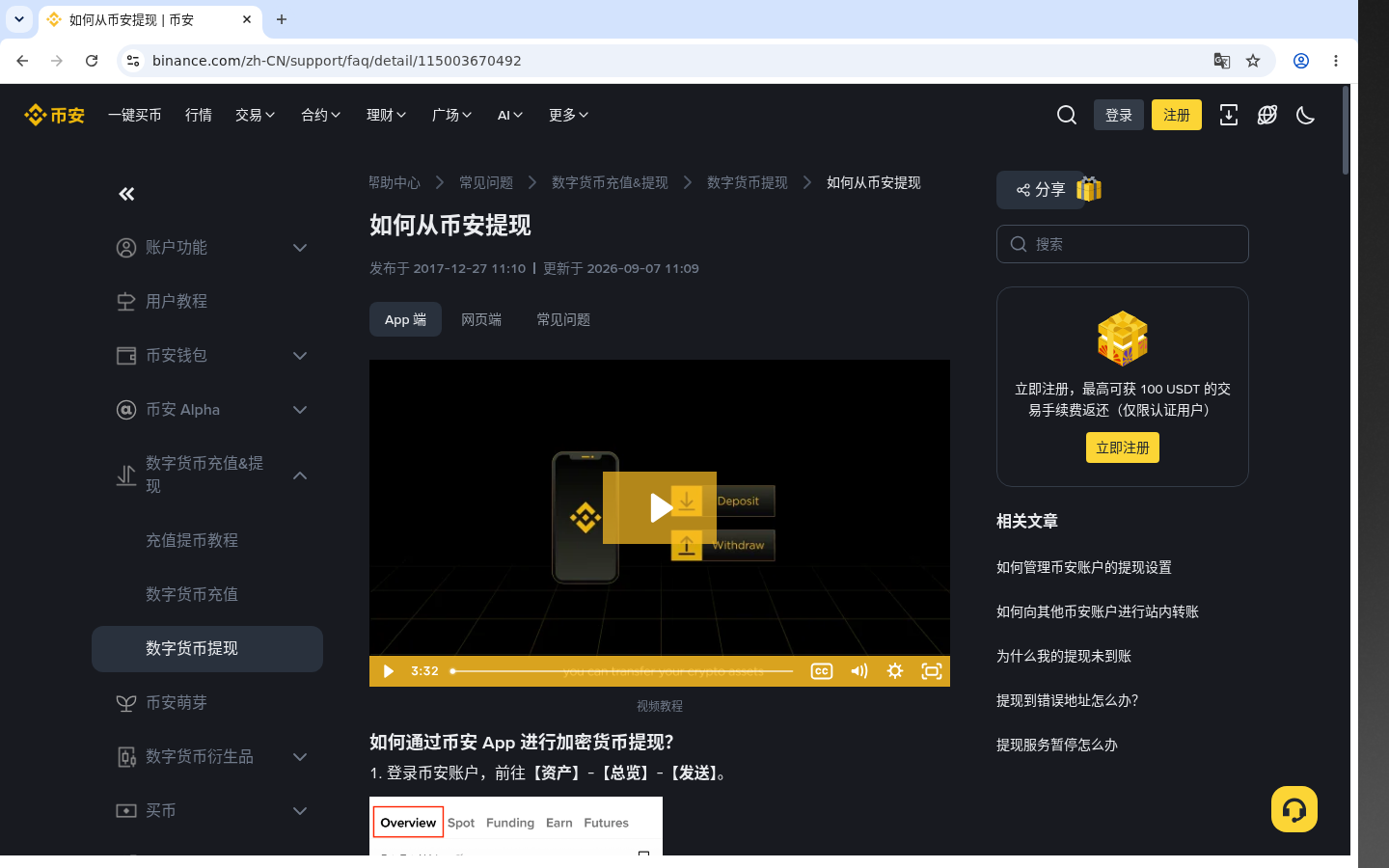Select the App 端 tab
This screenshot has height=868, width=1389.
point(405,319)
